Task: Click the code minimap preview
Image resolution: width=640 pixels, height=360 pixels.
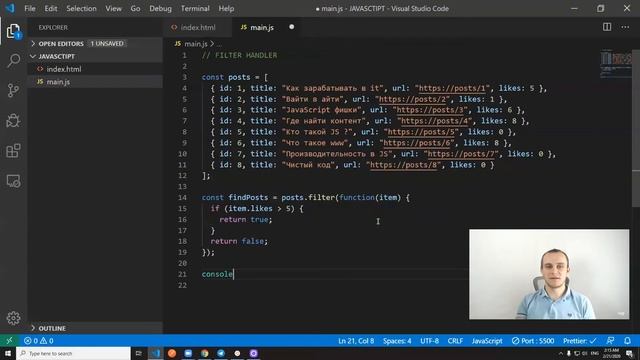Action: pos(616,63)
